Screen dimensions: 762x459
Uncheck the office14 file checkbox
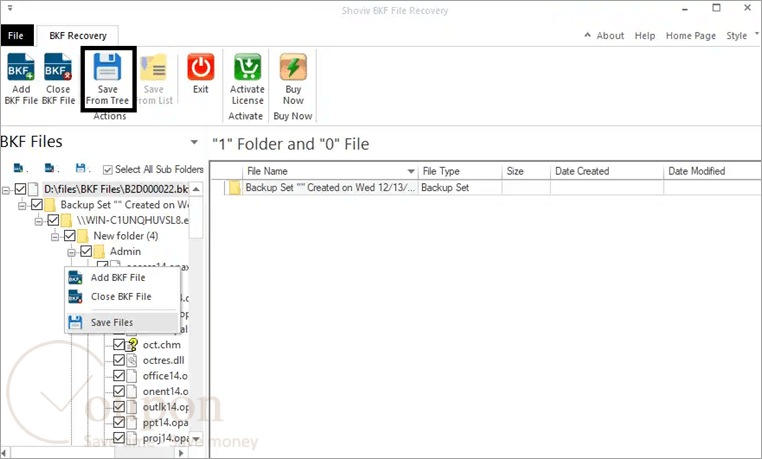tap(119, 376)
